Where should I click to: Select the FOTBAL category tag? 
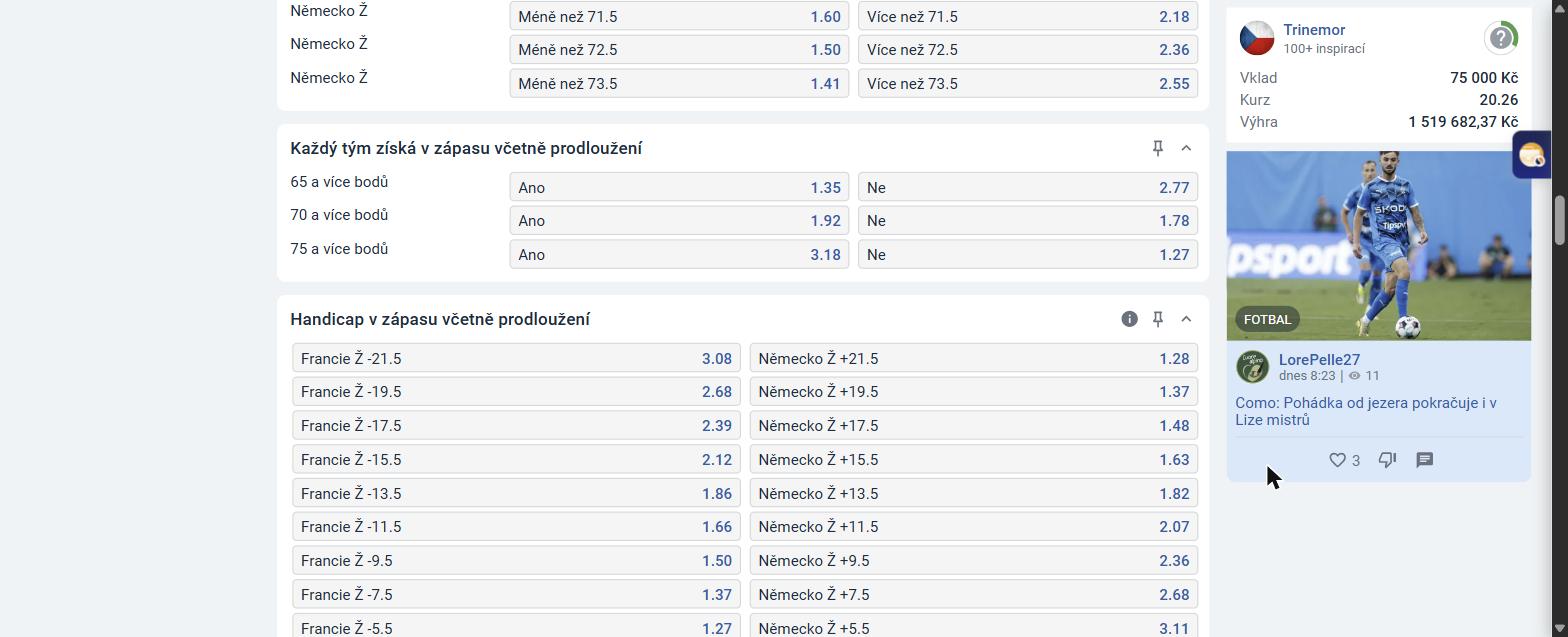(1267, 319)
